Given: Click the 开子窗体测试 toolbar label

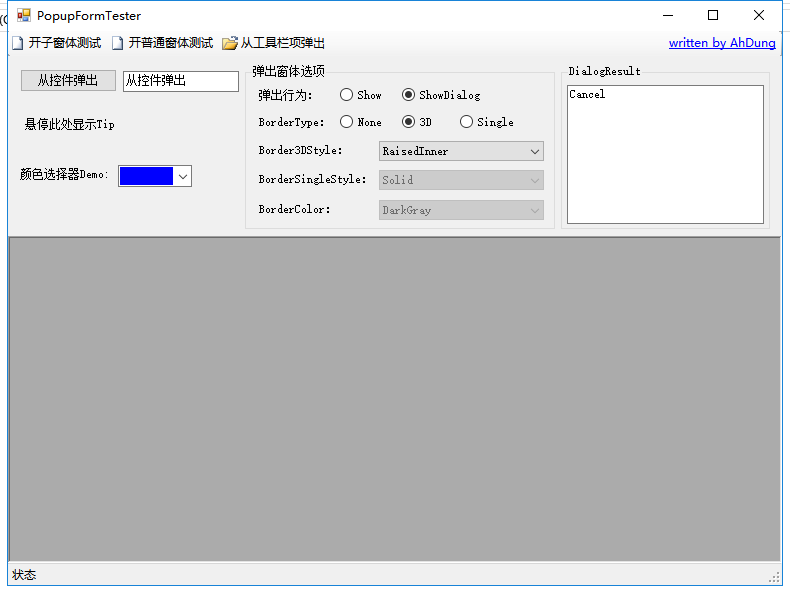Looking at the screenshot, I should coord(65,43).
